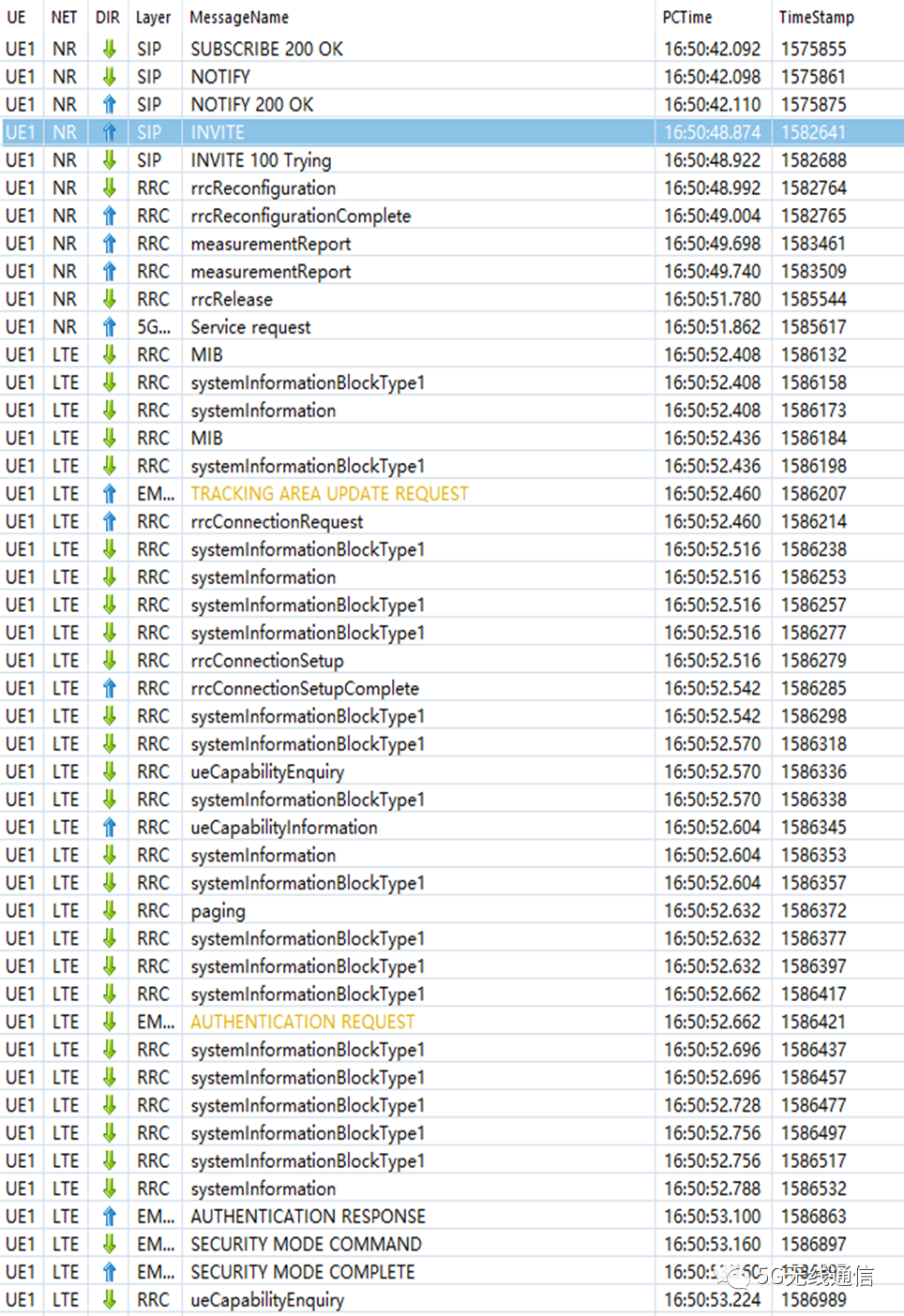
Task: Select the highlighted INVITE message name
Action: pos(218,132)
